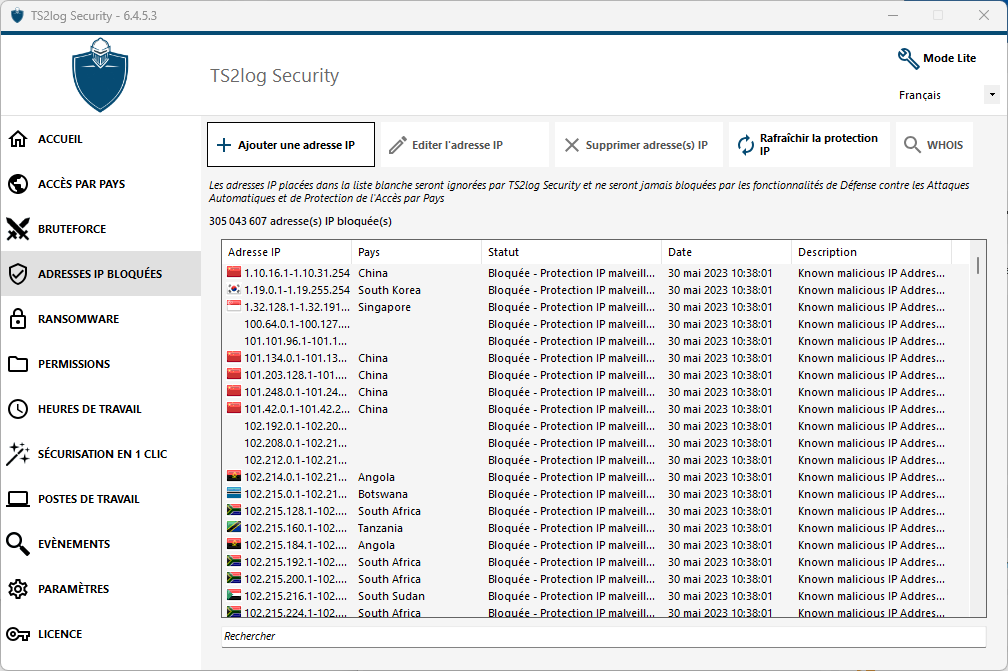Click the shield icon for Adresses IP bloquées
Screen dimensions: 1008x671
(18, 274)
